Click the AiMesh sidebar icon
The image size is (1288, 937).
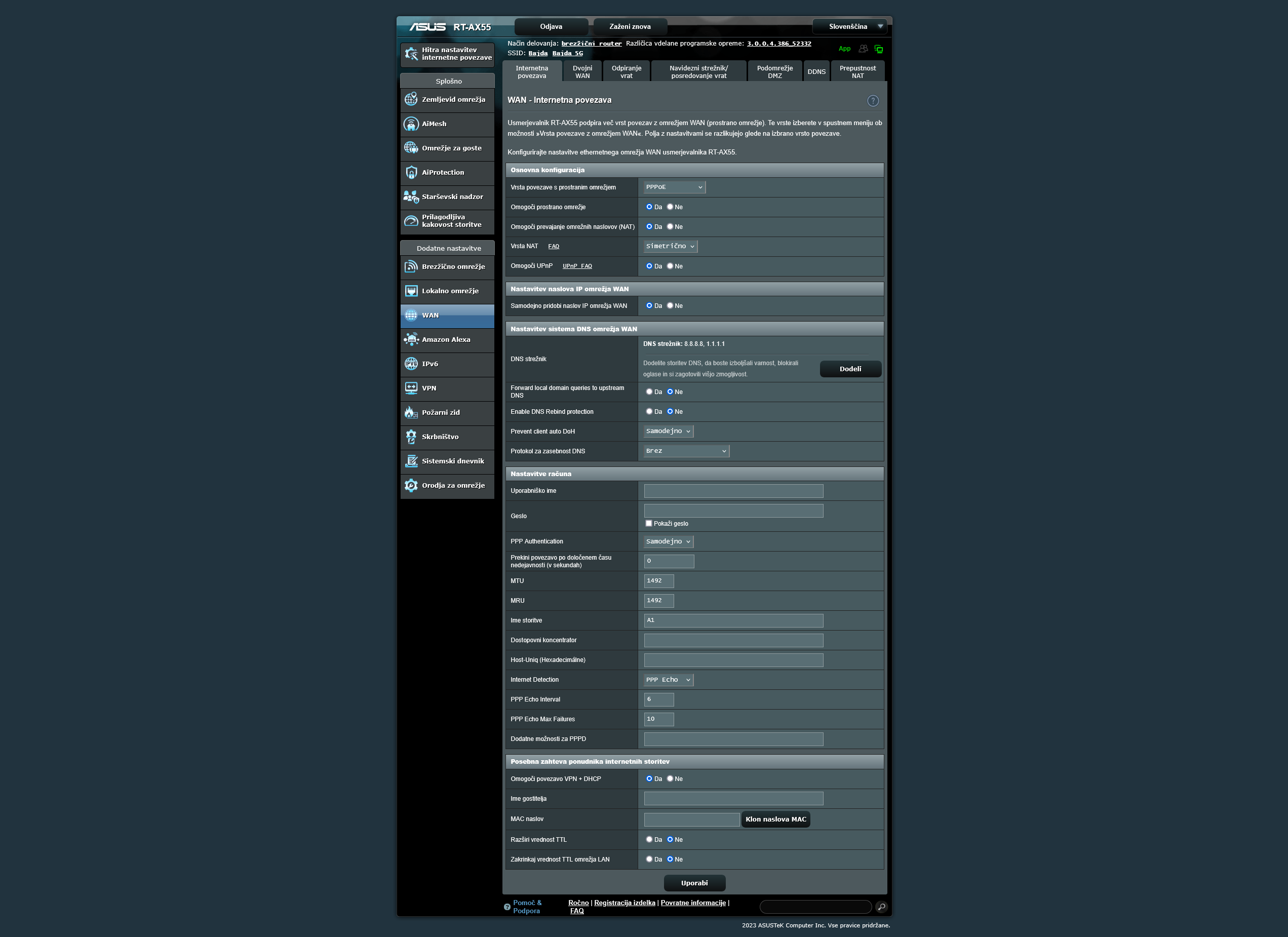click(x=411, y=124)
